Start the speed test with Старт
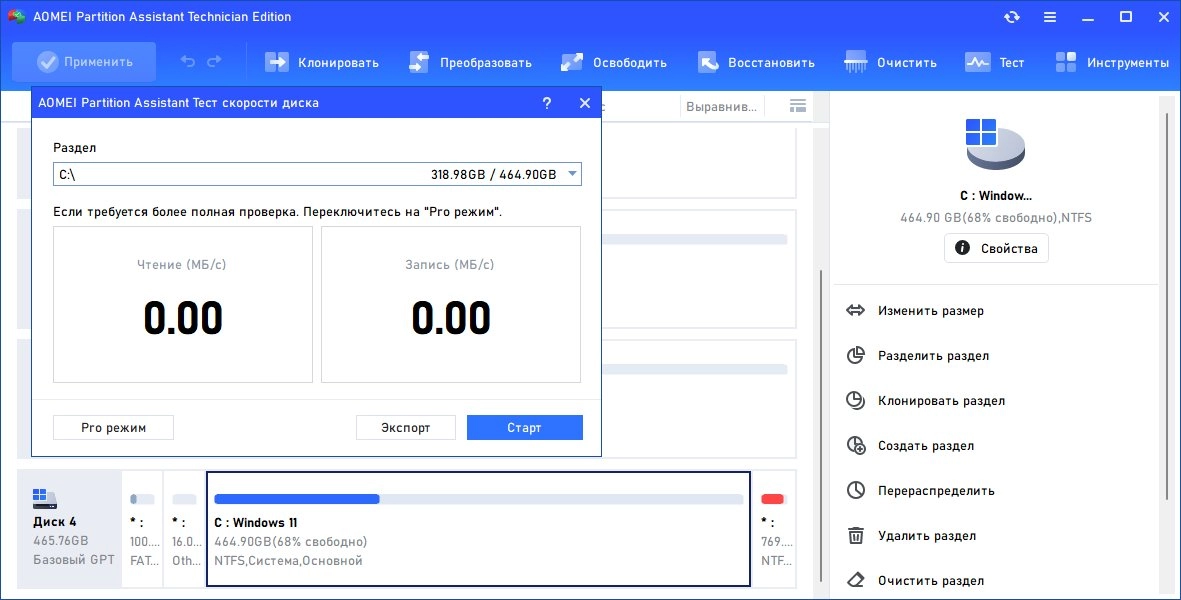The height and width of the screenshot is (600, 1181). click(524, 428)
